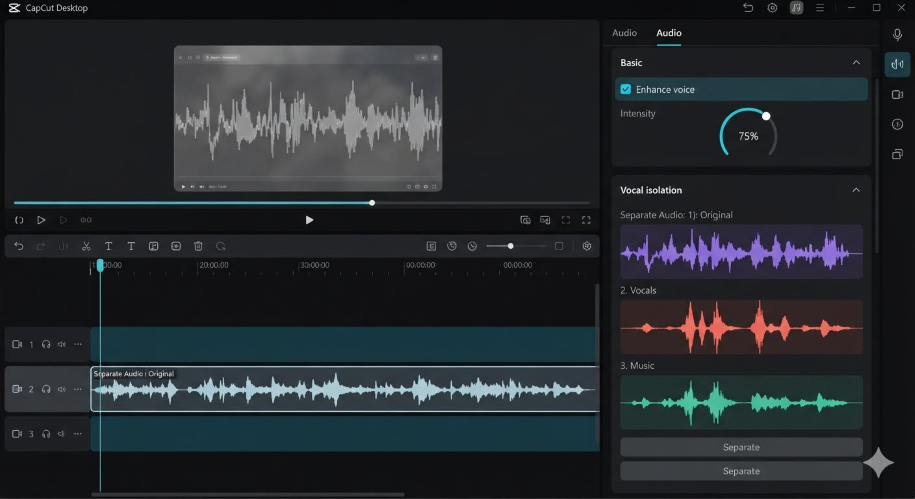Collapse the Vocal isolation section
Screen dimensions: 915x499
point(856,190)
